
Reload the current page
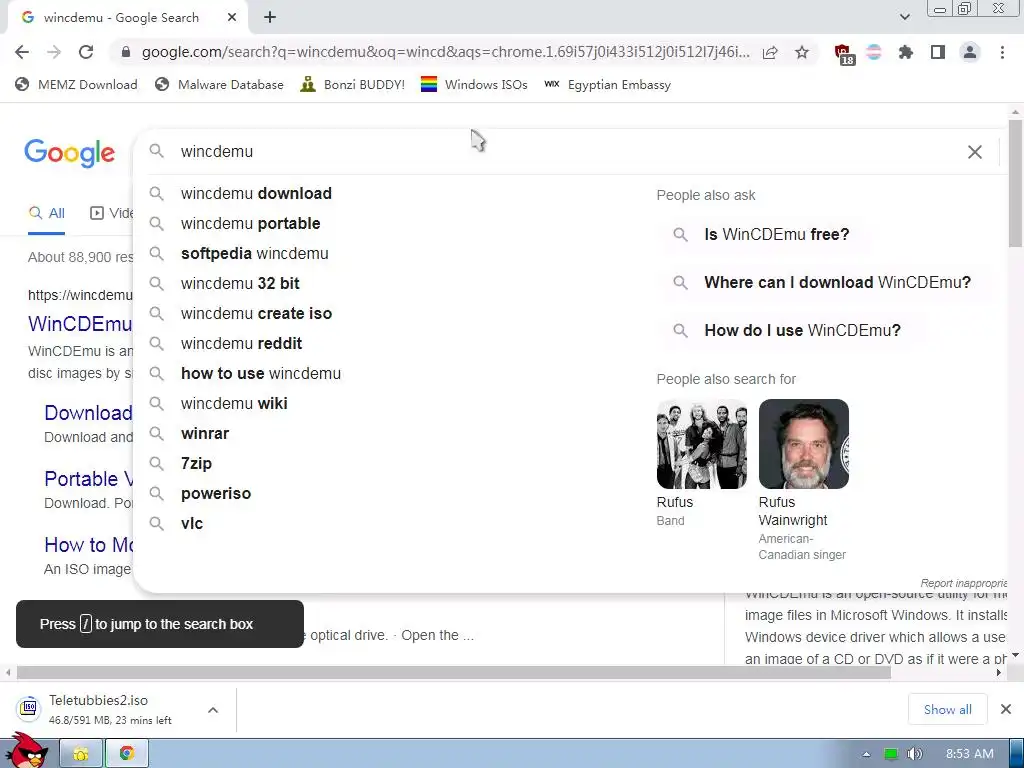(x=86, y=52)
